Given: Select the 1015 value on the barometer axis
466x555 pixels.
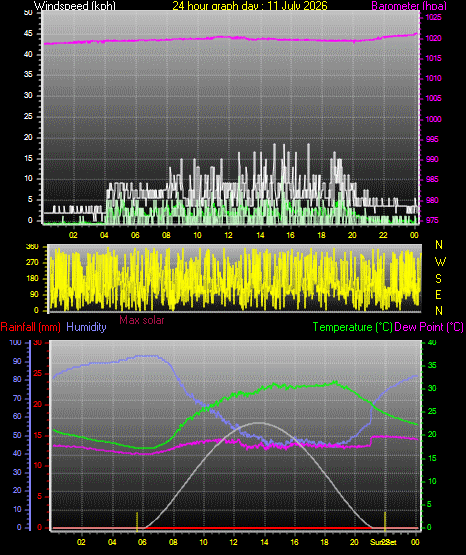Looking at the screenshot, I should tap(433, 58).
